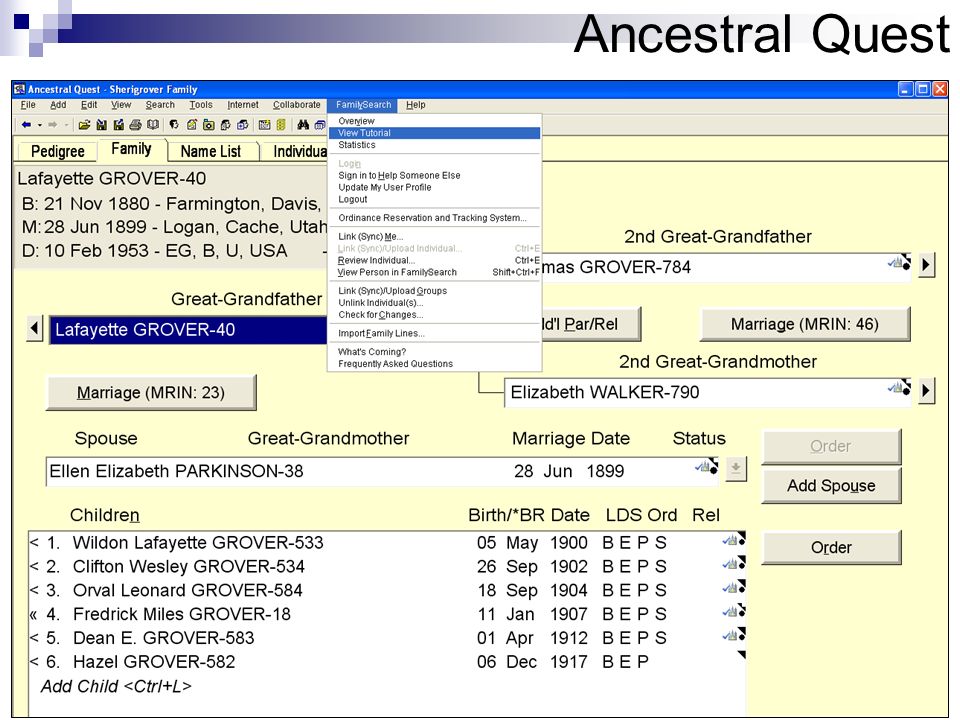Click the yellow list toolbar icon
The image size is (960, 720).
(x=281, y=125)
